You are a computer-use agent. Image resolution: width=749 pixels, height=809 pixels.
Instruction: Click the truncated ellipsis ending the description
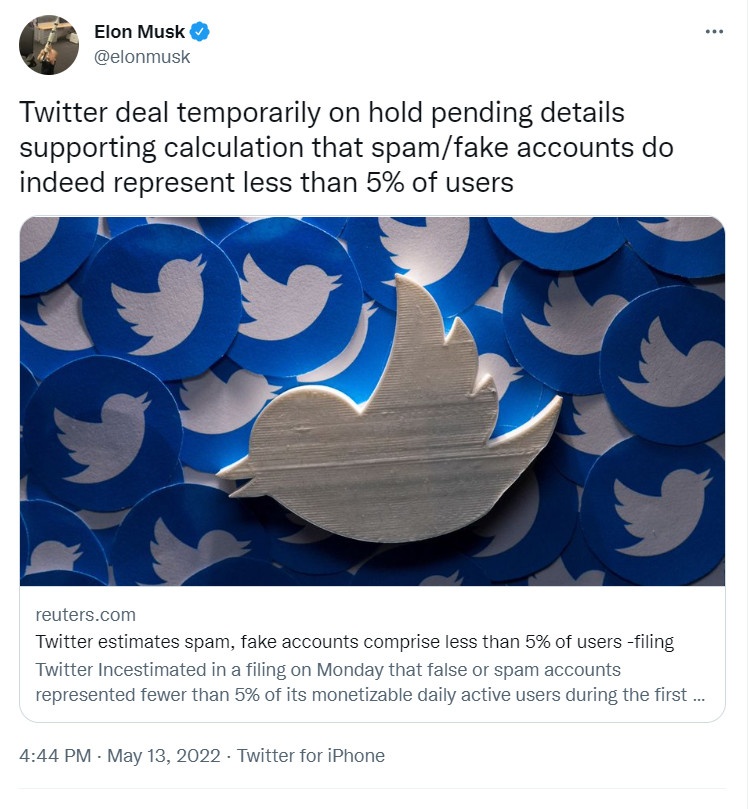pyautogui.click(x=700, y=690)
